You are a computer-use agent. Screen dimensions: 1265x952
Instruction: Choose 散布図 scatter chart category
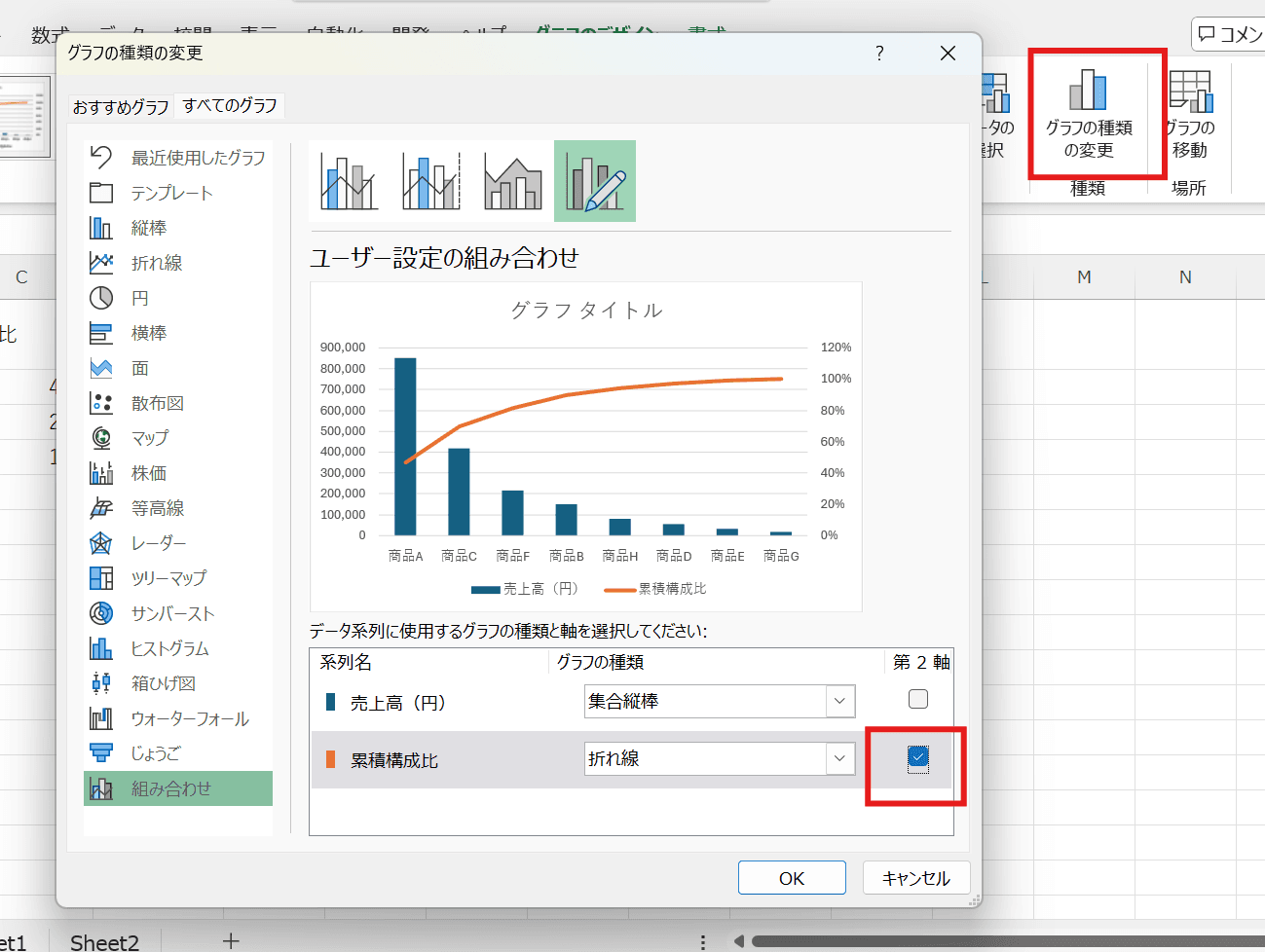tap(157, 403)
